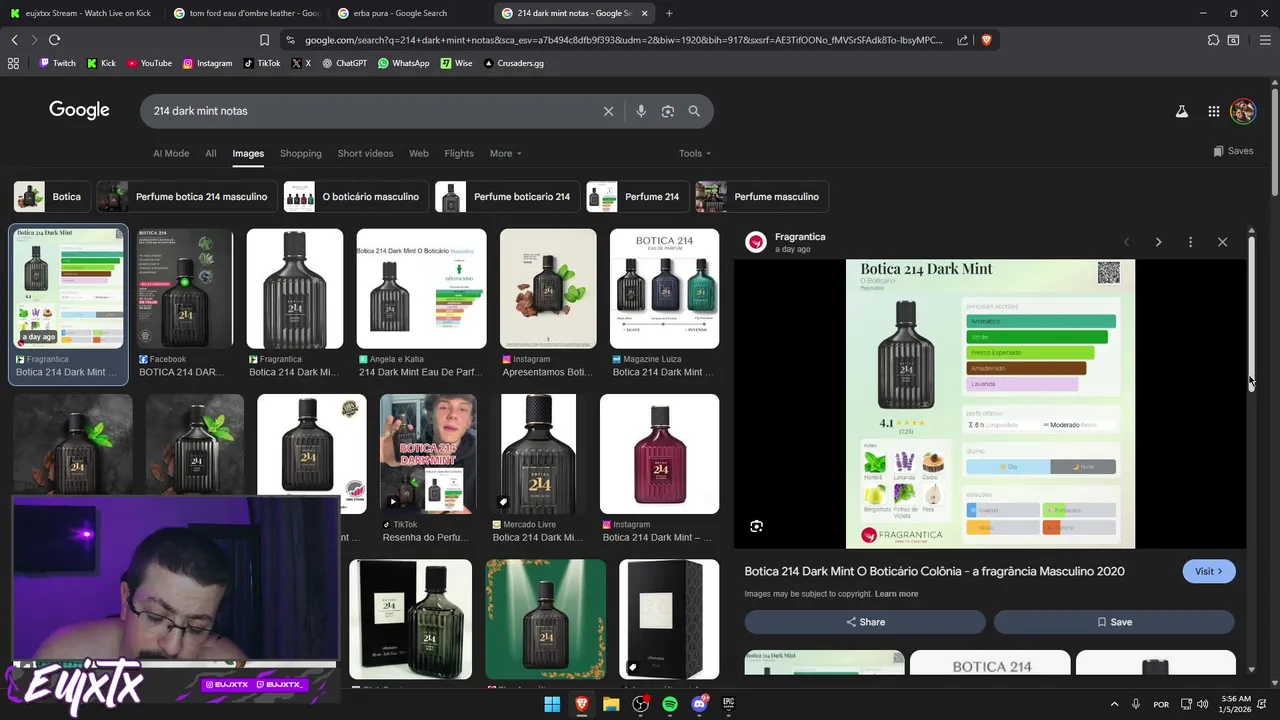Open Search Labs flask icon
This screenshot has height=720, width=1280.
coord(1182,112)
